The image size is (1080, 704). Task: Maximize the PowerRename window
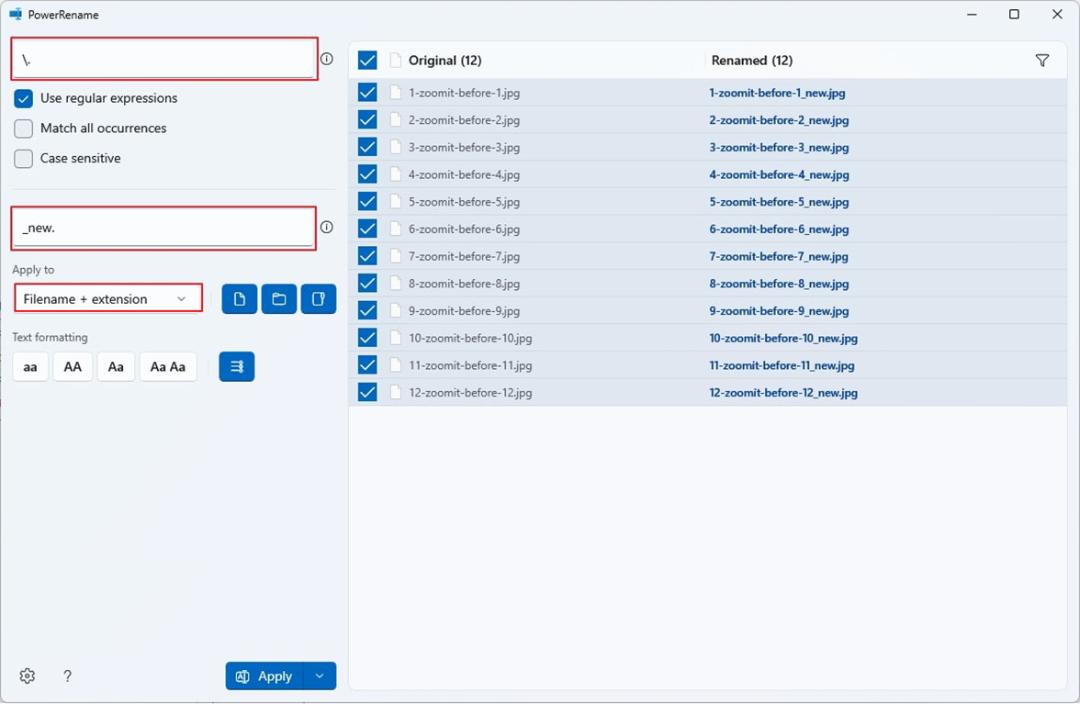(x=1014, y=14)
